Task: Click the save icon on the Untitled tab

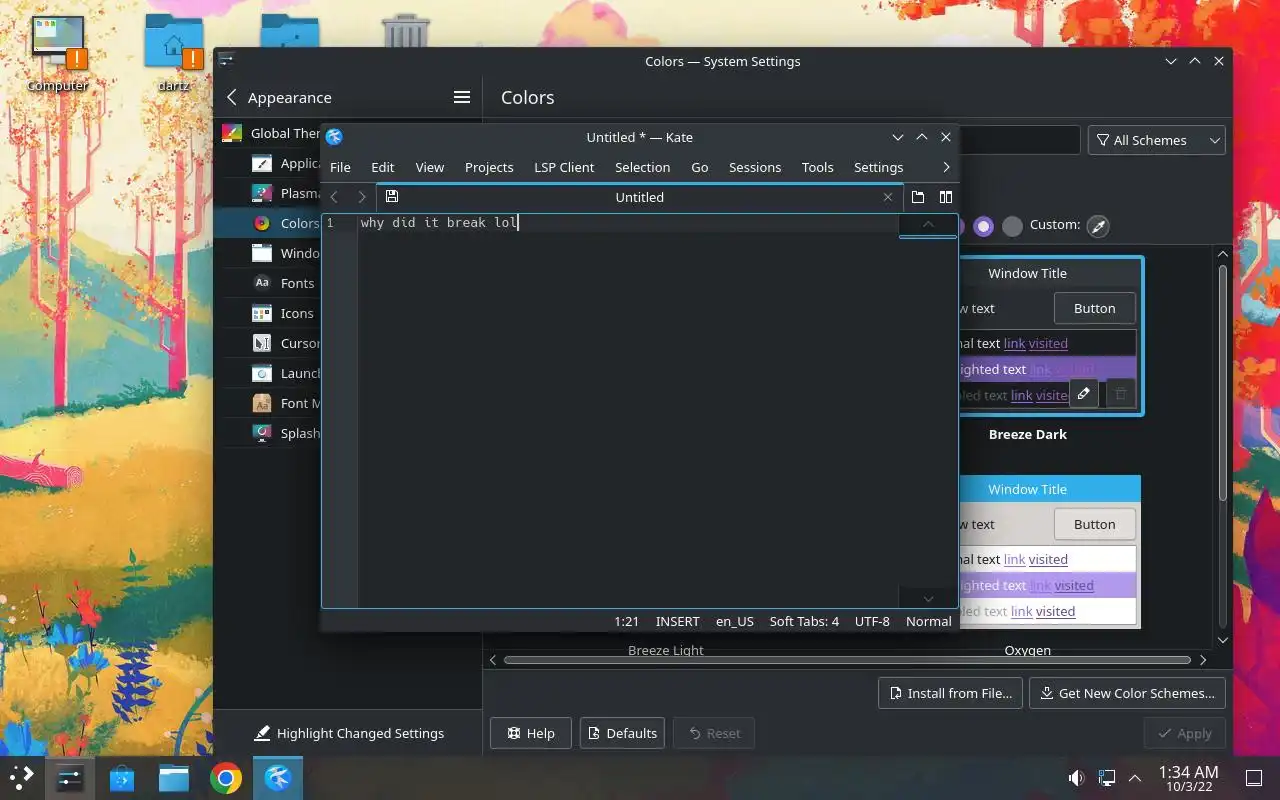Action: (x=392, y=197)
